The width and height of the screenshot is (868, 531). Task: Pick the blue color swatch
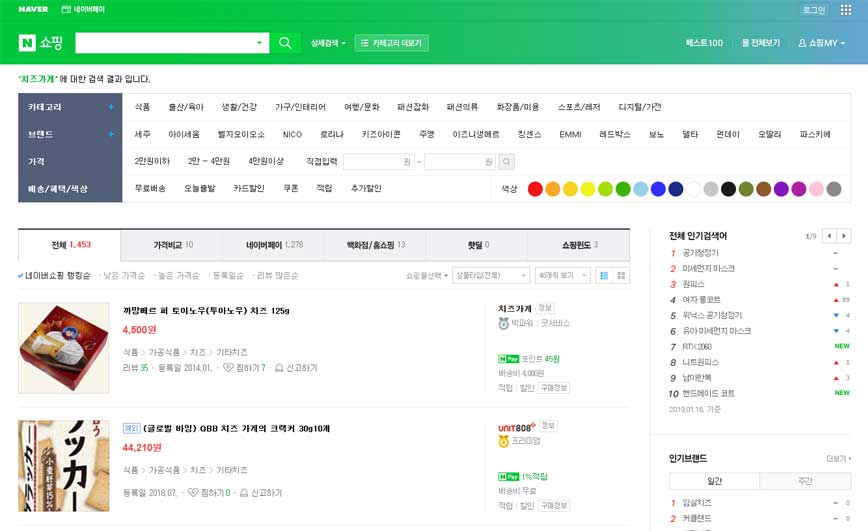pos(658,189)
